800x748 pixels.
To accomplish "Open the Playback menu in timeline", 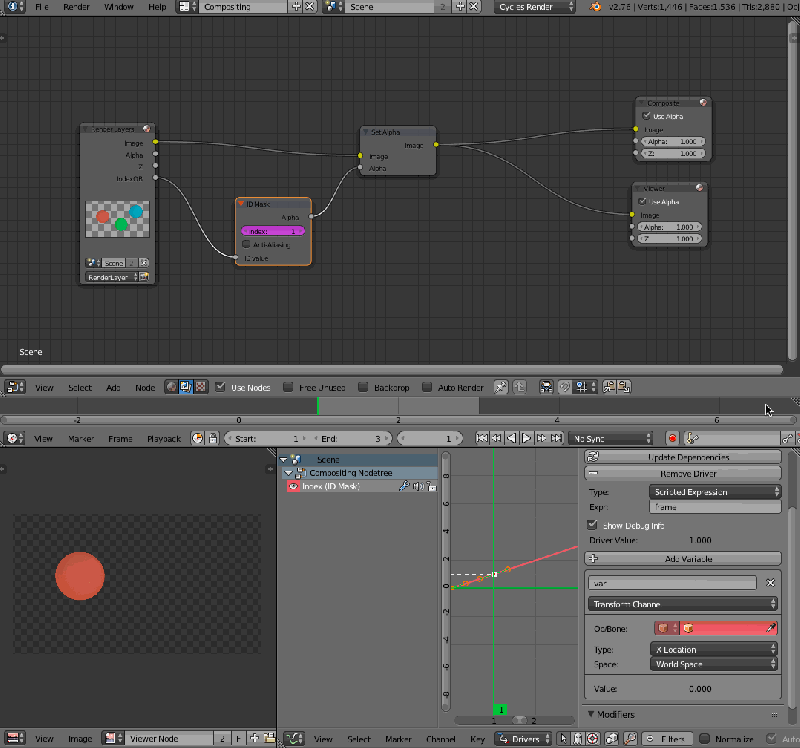I will (164, 439).
